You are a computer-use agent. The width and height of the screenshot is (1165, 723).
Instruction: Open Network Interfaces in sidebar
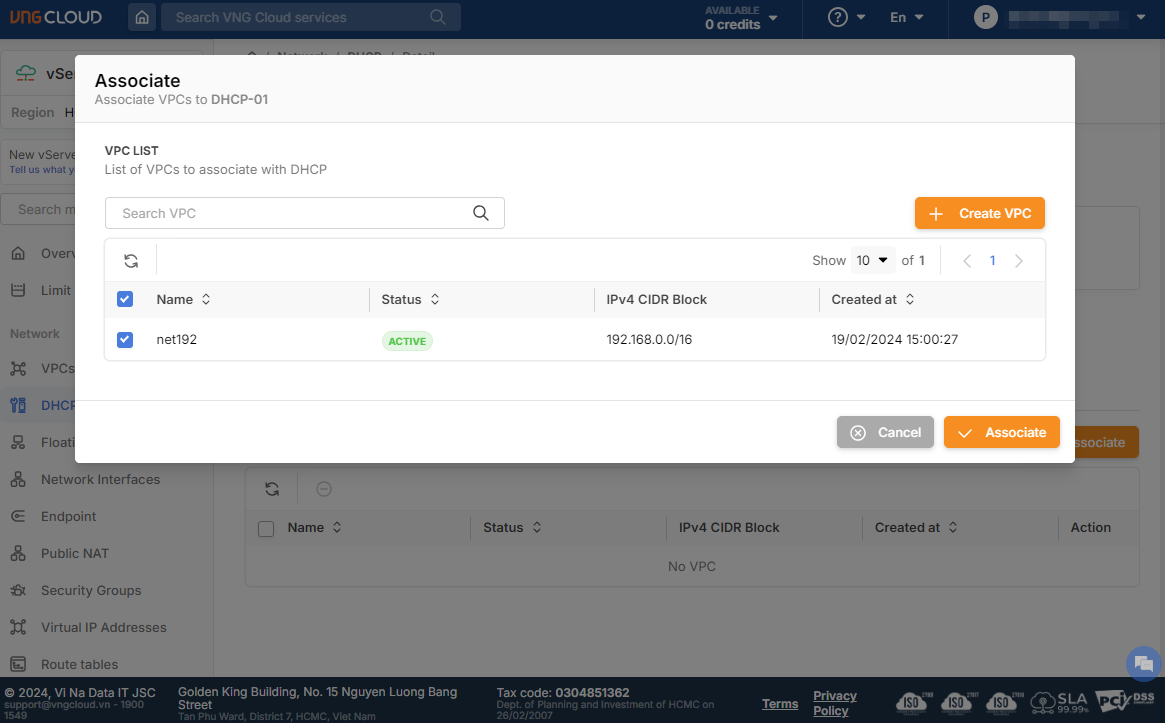pos(100,480)
